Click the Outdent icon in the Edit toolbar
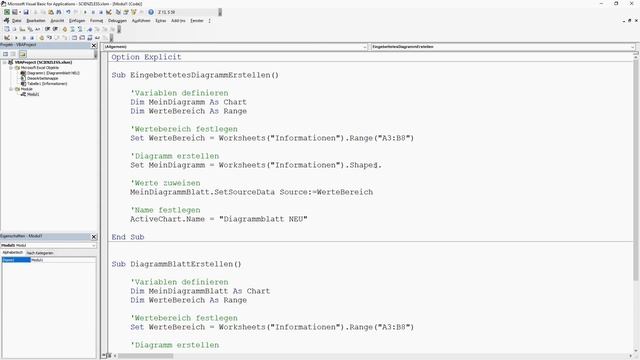The width and height of the screenshot is (640, 360). [55, 29]
